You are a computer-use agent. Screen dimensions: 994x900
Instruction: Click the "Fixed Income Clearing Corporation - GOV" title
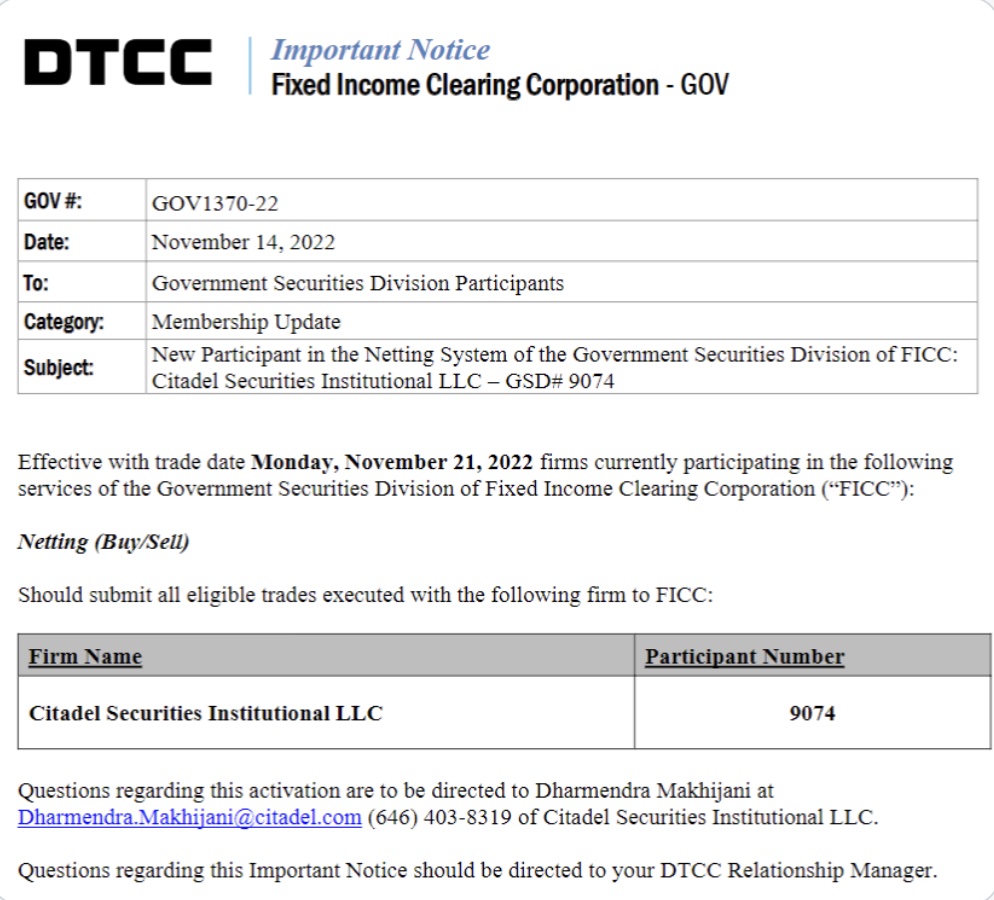click(499, 85)
